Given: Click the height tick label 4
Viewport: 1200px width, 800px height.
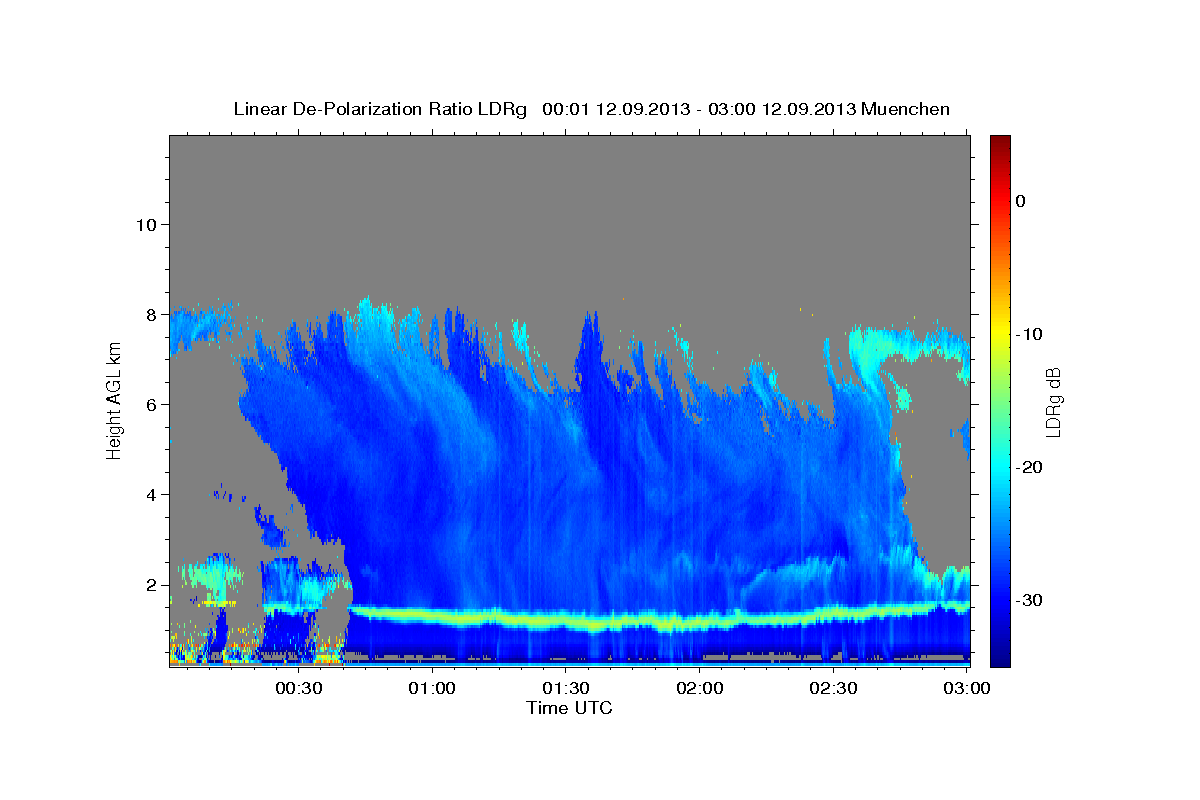Looking at the screenshot, I should point(152,495).
